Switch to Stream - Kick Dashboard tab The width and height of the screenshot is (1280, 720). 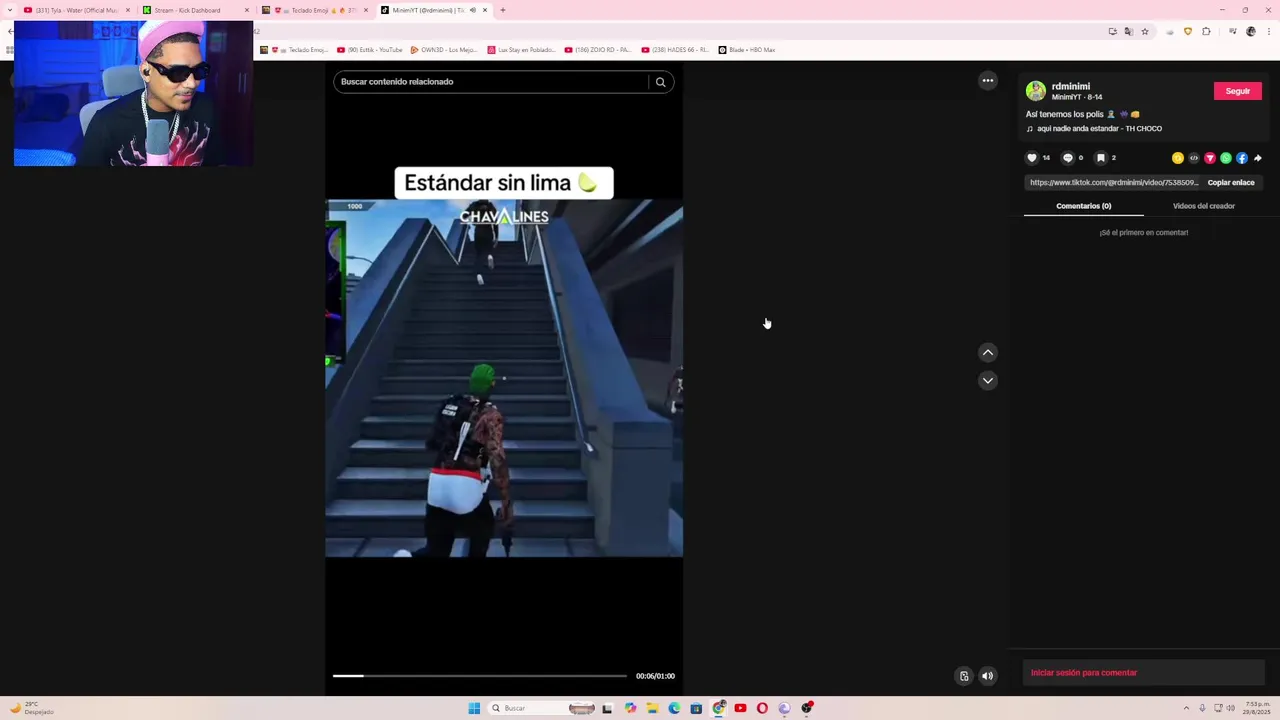click(x=195, y=10)
